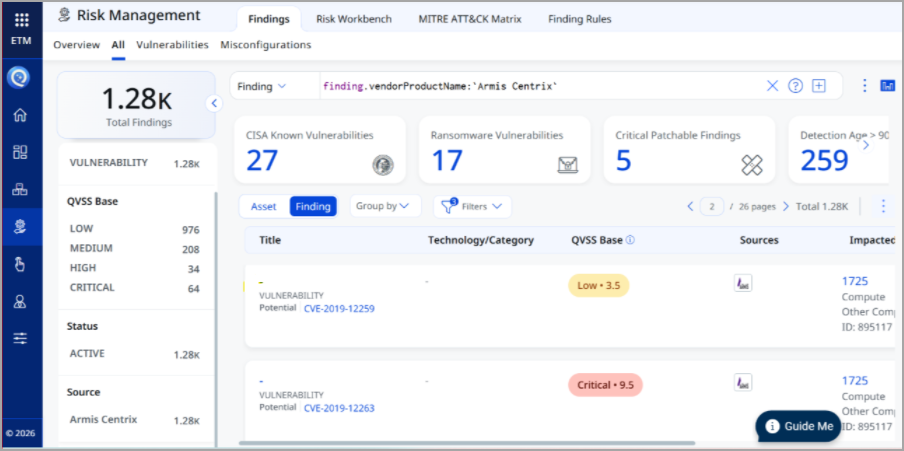Open the dashboard widgets icon in the sidebar
This screenshot has height=451, width=904.
point(20,152)
